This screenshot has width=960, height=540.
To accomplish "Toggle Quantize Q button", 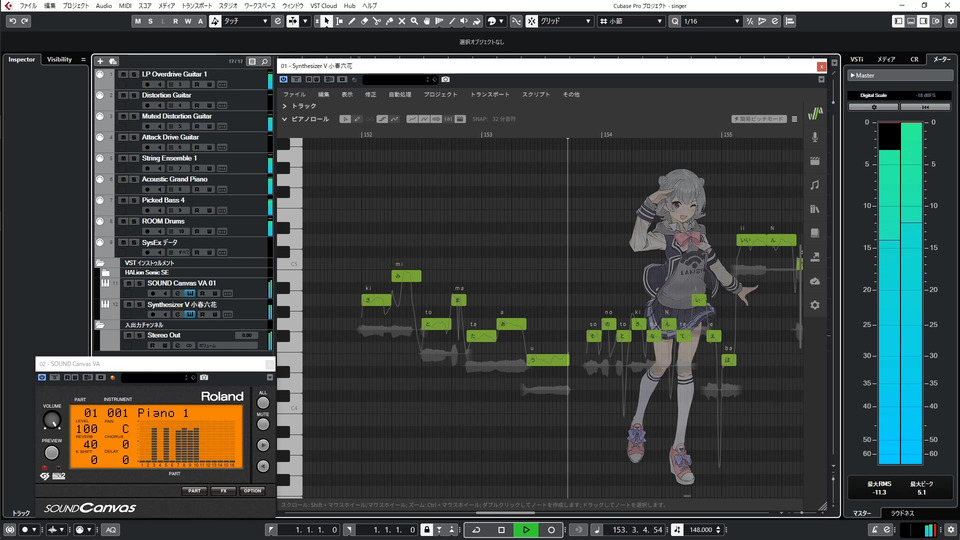I will [x=674, y=21].
